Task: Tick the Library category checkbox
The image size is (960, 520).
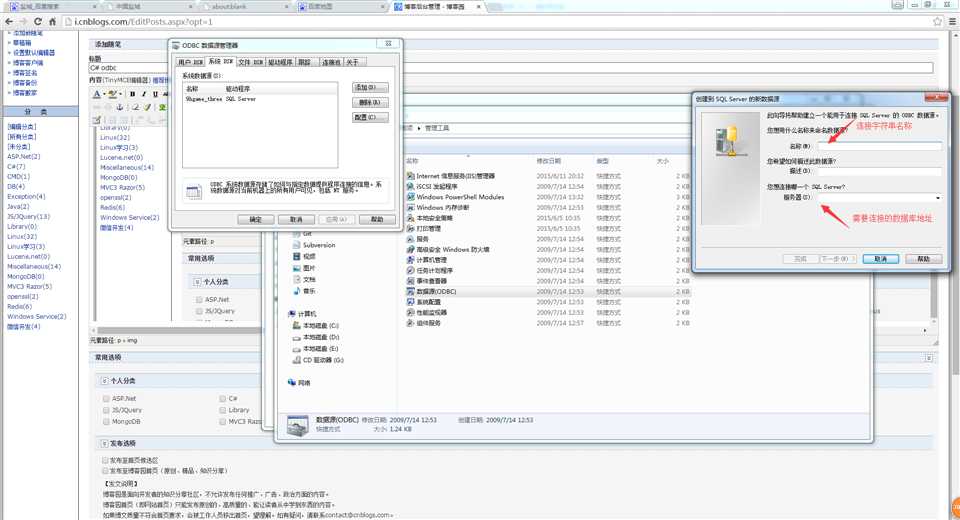Action: [223, 410]
